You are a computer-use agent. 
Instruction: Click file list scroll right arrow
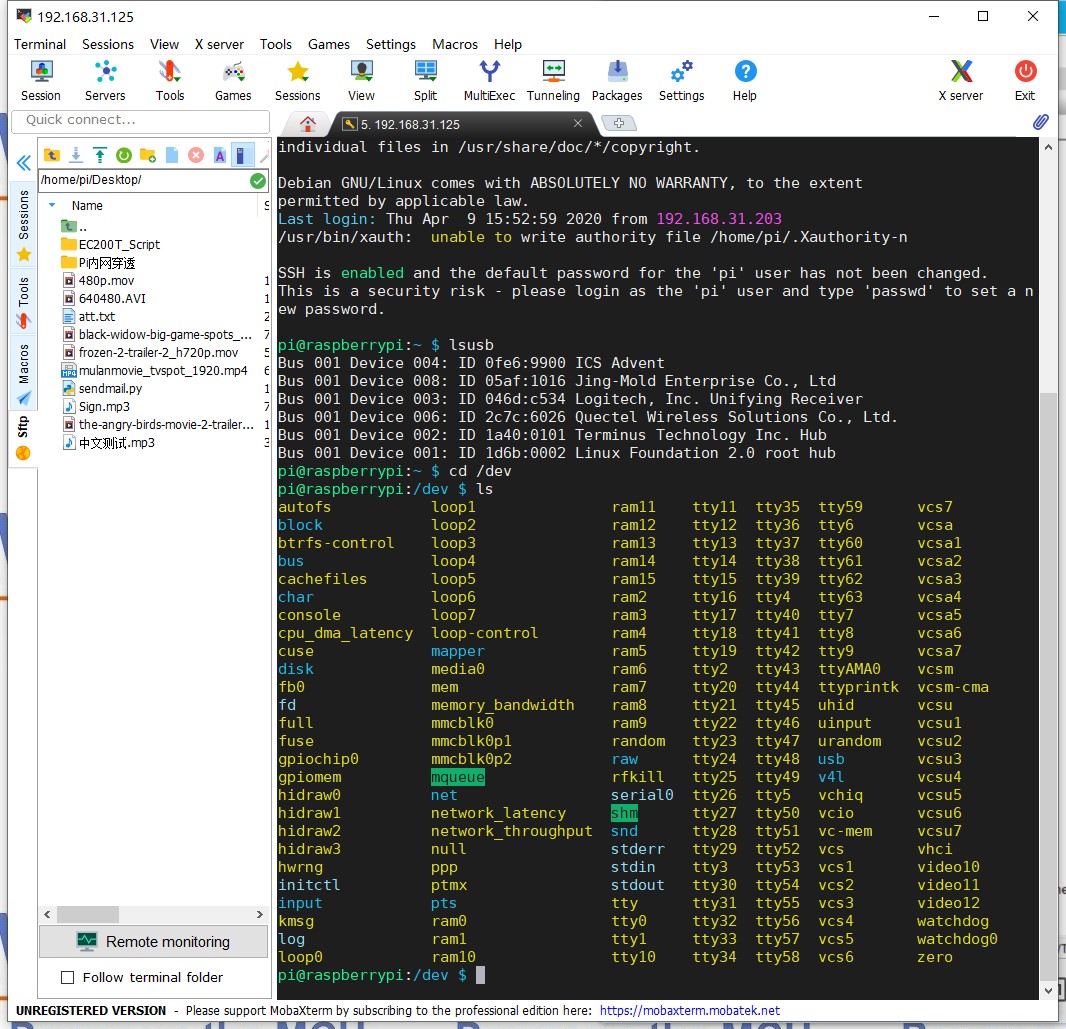click(x=260, y=914)
